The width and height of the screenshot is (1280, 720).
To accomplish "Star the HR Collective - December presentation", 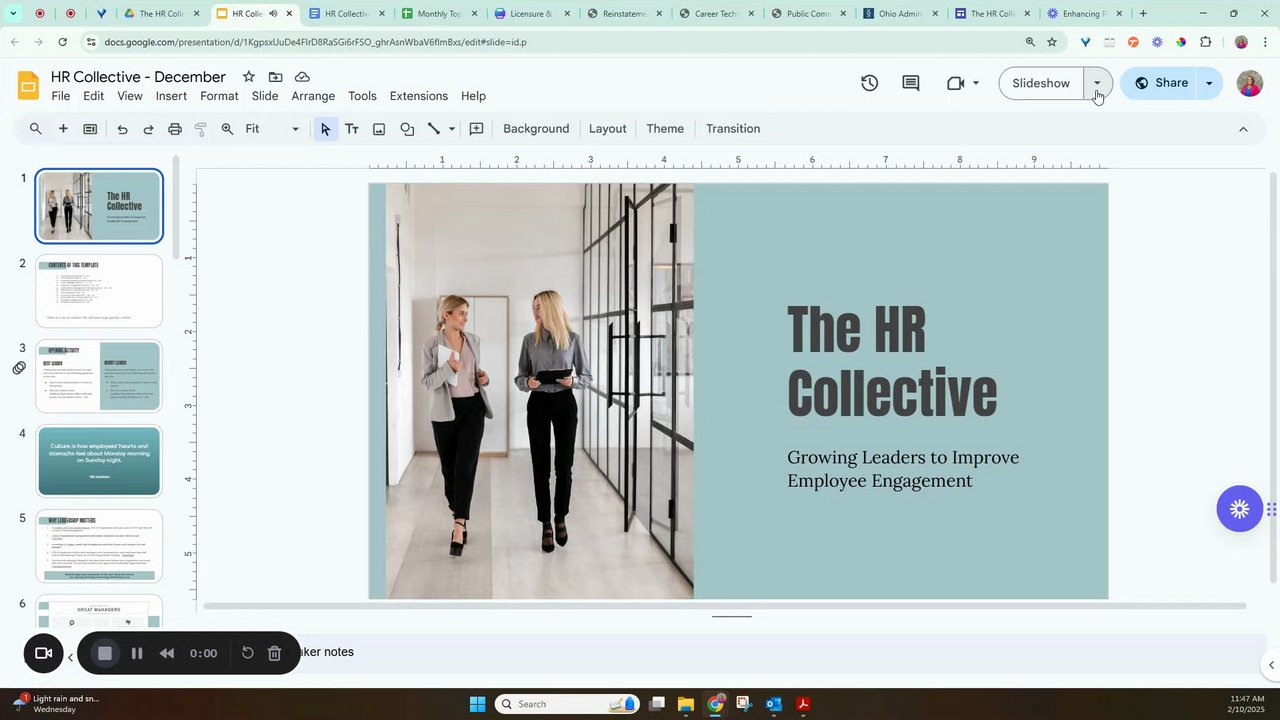I will tap(248, 77).
